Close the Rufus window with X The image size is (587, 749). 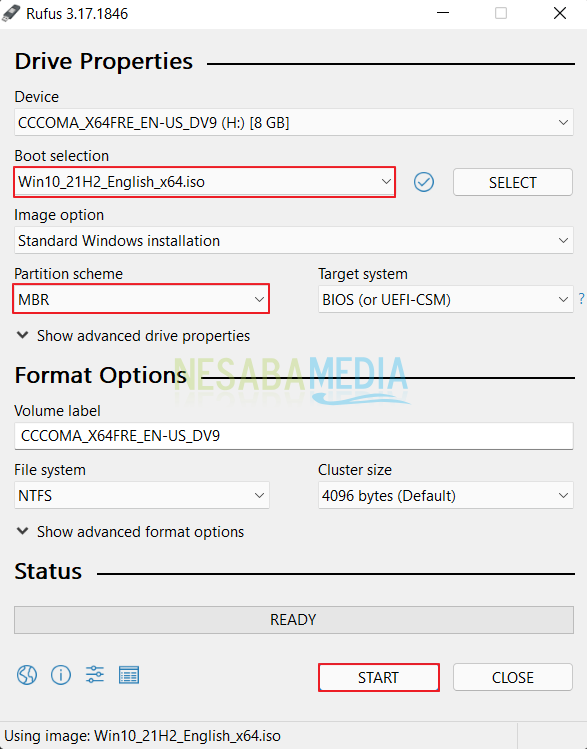[x=560, y=13]
